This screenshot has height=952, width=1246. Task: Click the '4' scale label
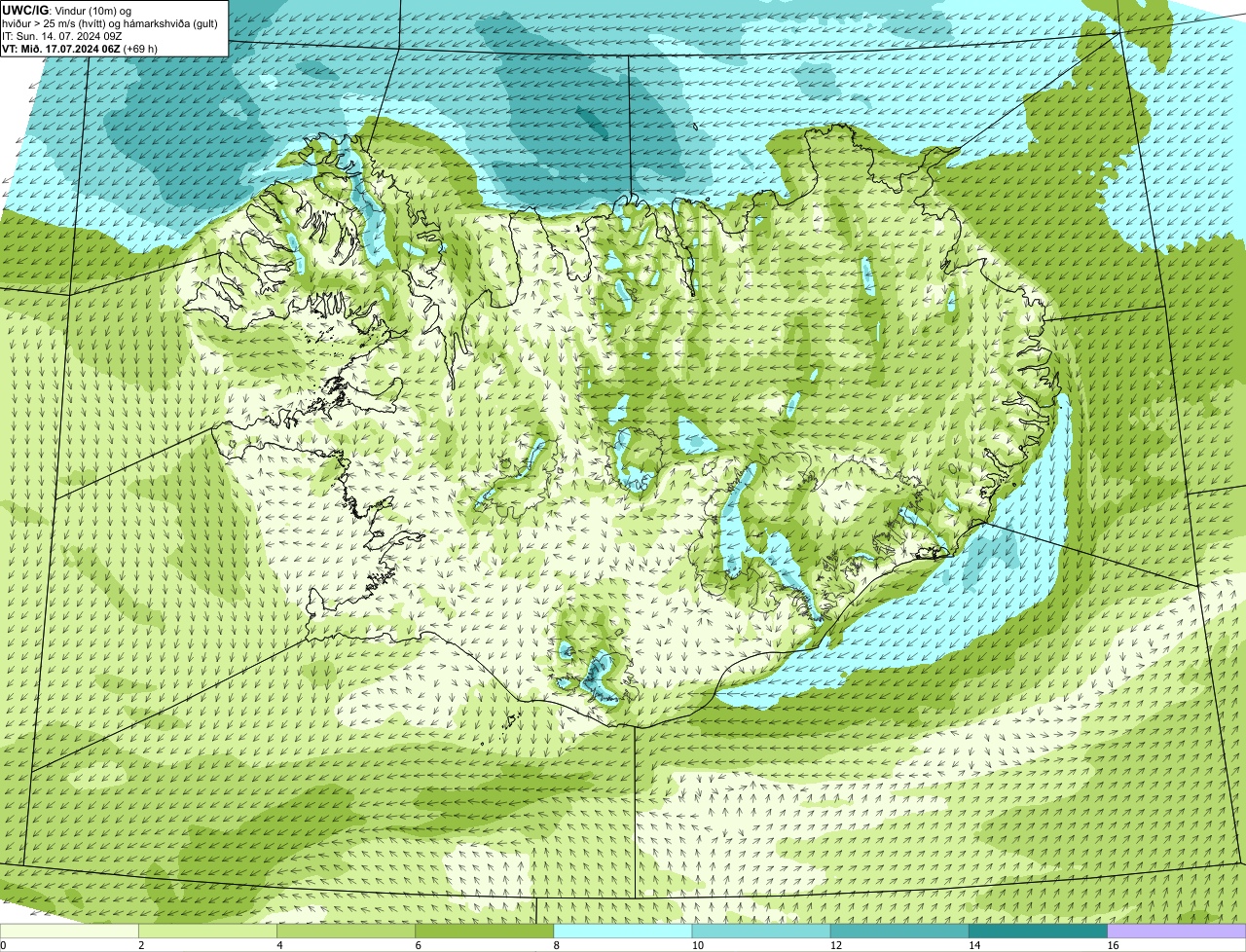(279, 945)
